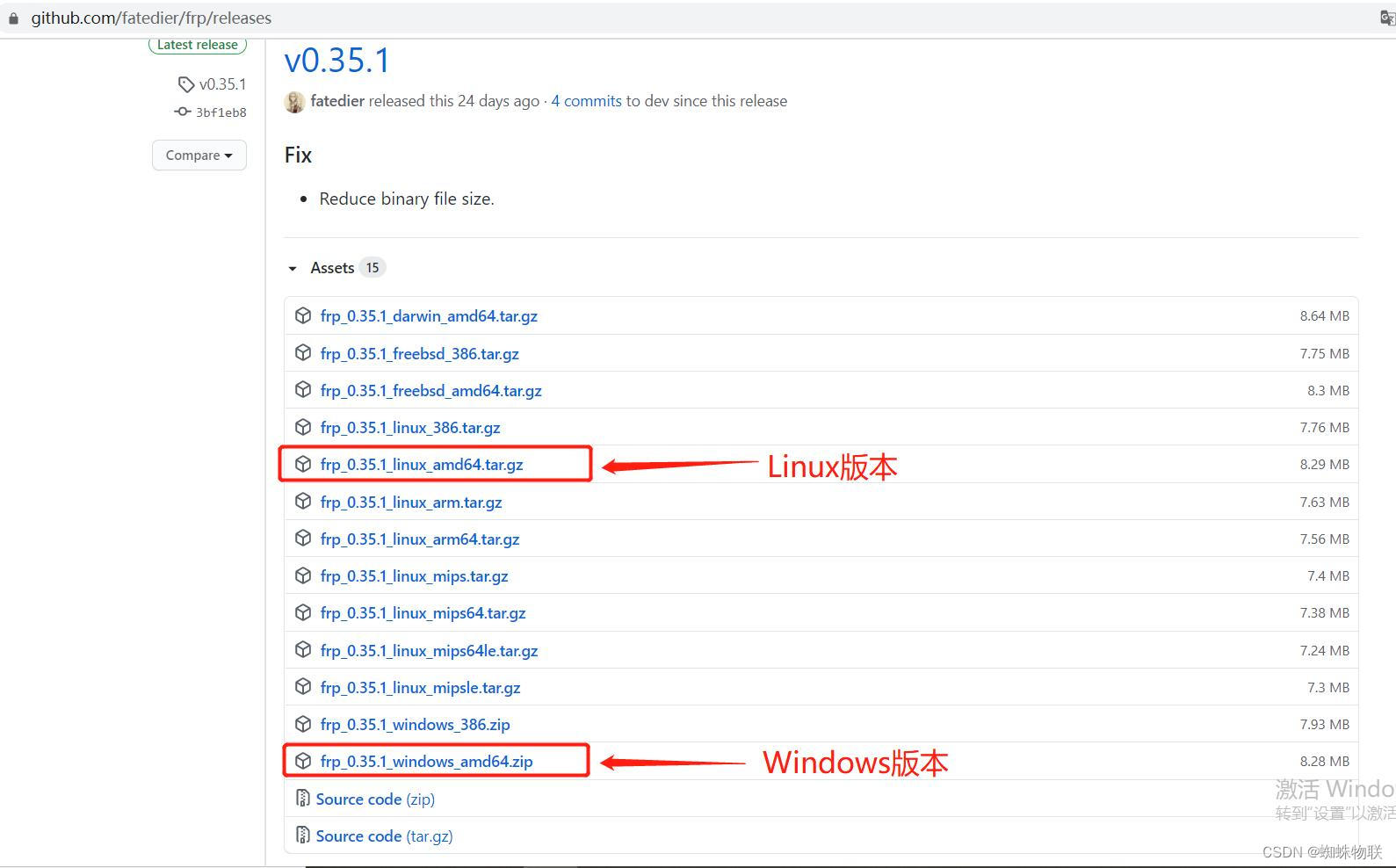Screen dimensions: 1396x868
Task: Download frp_0.35.1_freebsd_amd64.tar.gz
Action: (430, 390)
